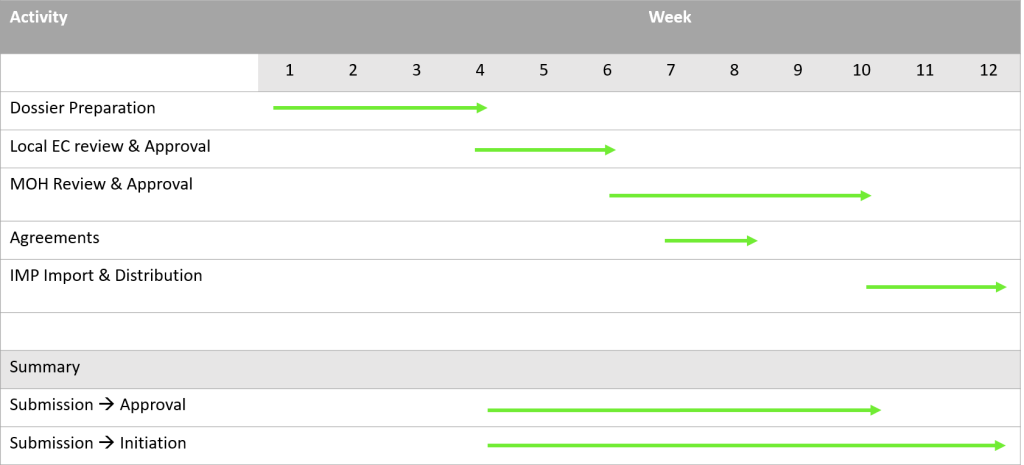Select week 1 column number
This screenshot has width=1024, height=465.
(289, 70)
